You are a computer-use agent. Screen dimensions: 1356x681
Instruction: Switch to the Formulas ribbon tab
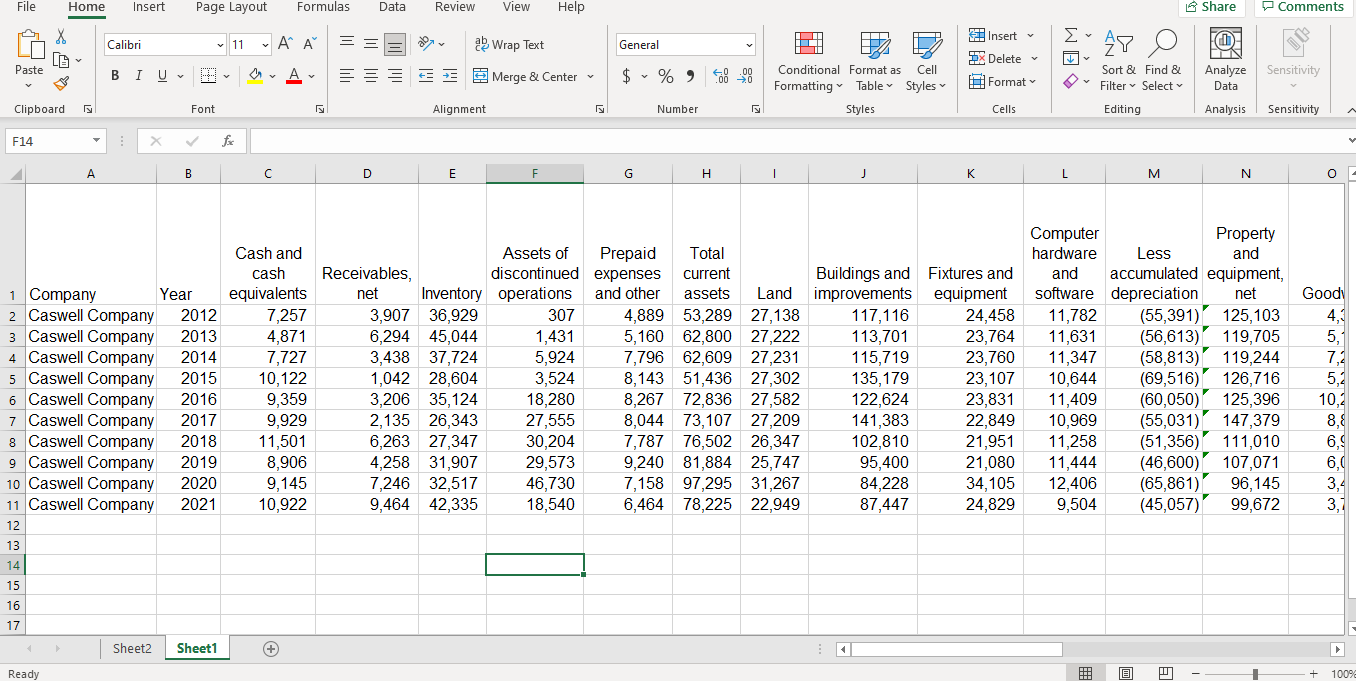pyautogui.click(x=323, y=8)
